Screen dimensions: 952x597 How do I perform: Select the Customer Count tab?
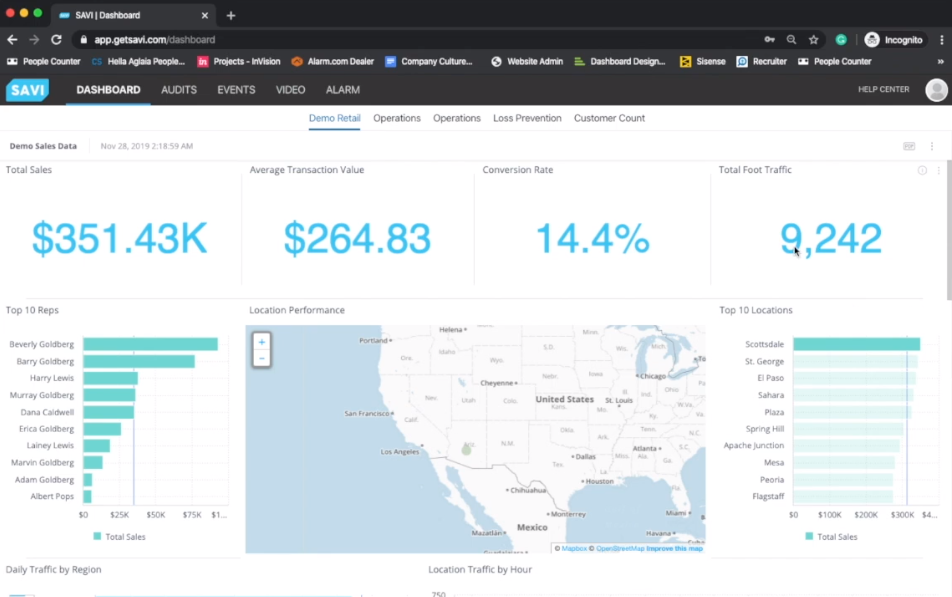click(610, 118)
